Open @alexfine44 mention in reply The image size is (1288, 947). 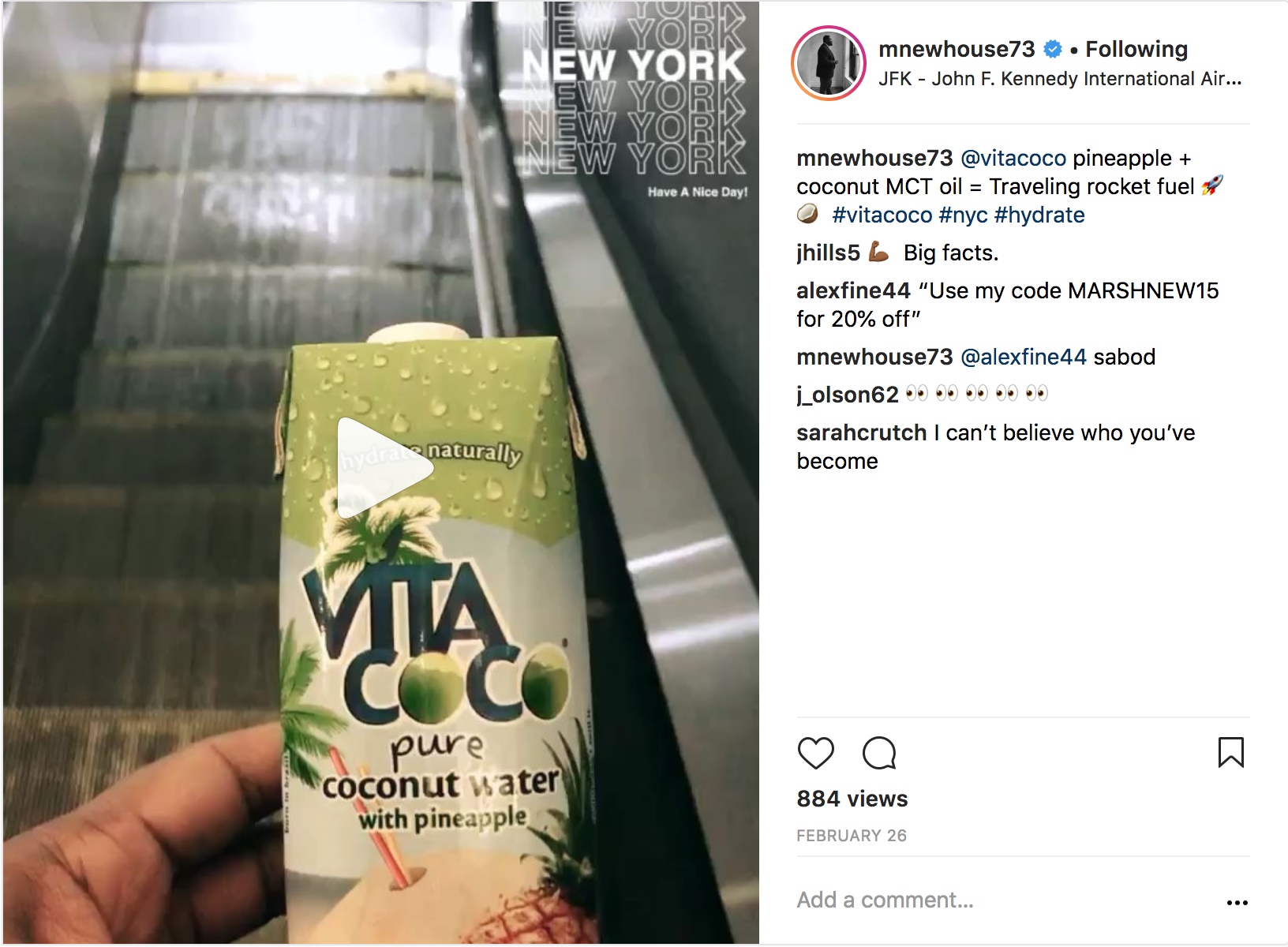pyautogui.click(x=1024, y=357)
